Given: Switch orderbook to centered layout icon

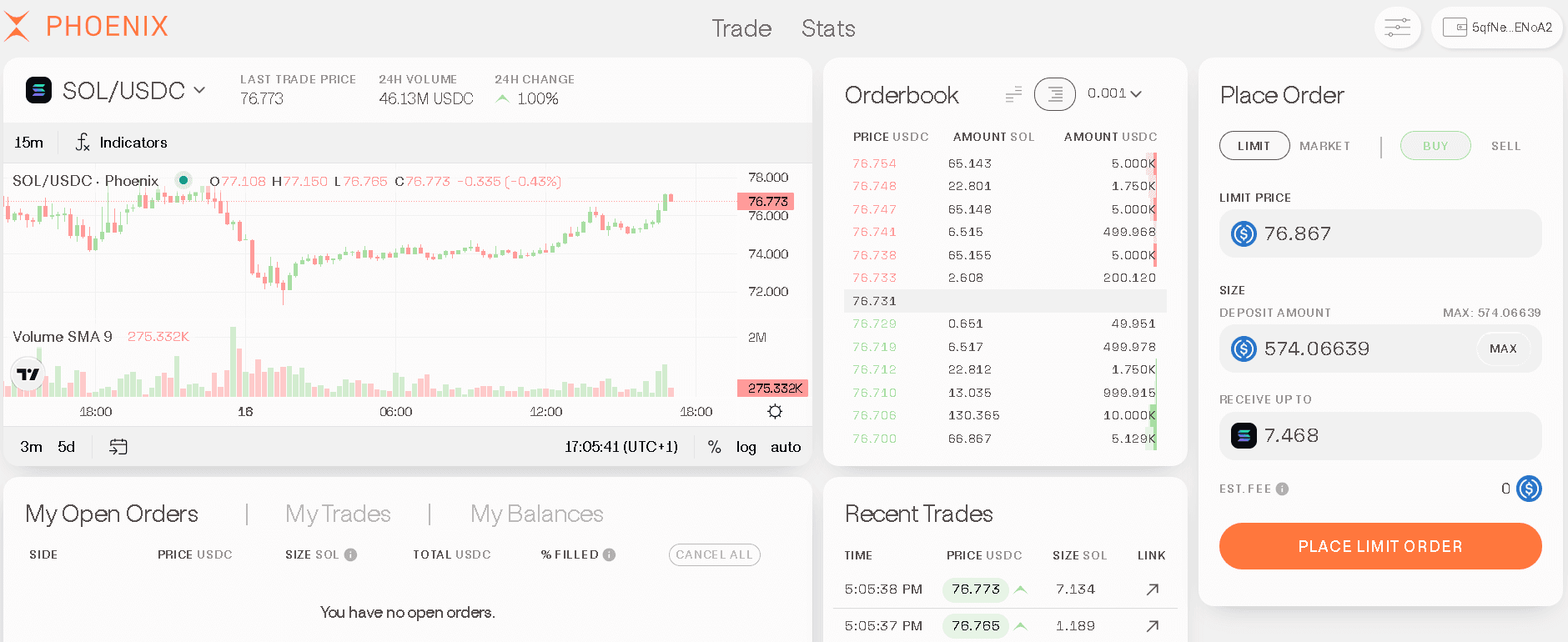Looking at the screenshot, I should [1055, 94].
